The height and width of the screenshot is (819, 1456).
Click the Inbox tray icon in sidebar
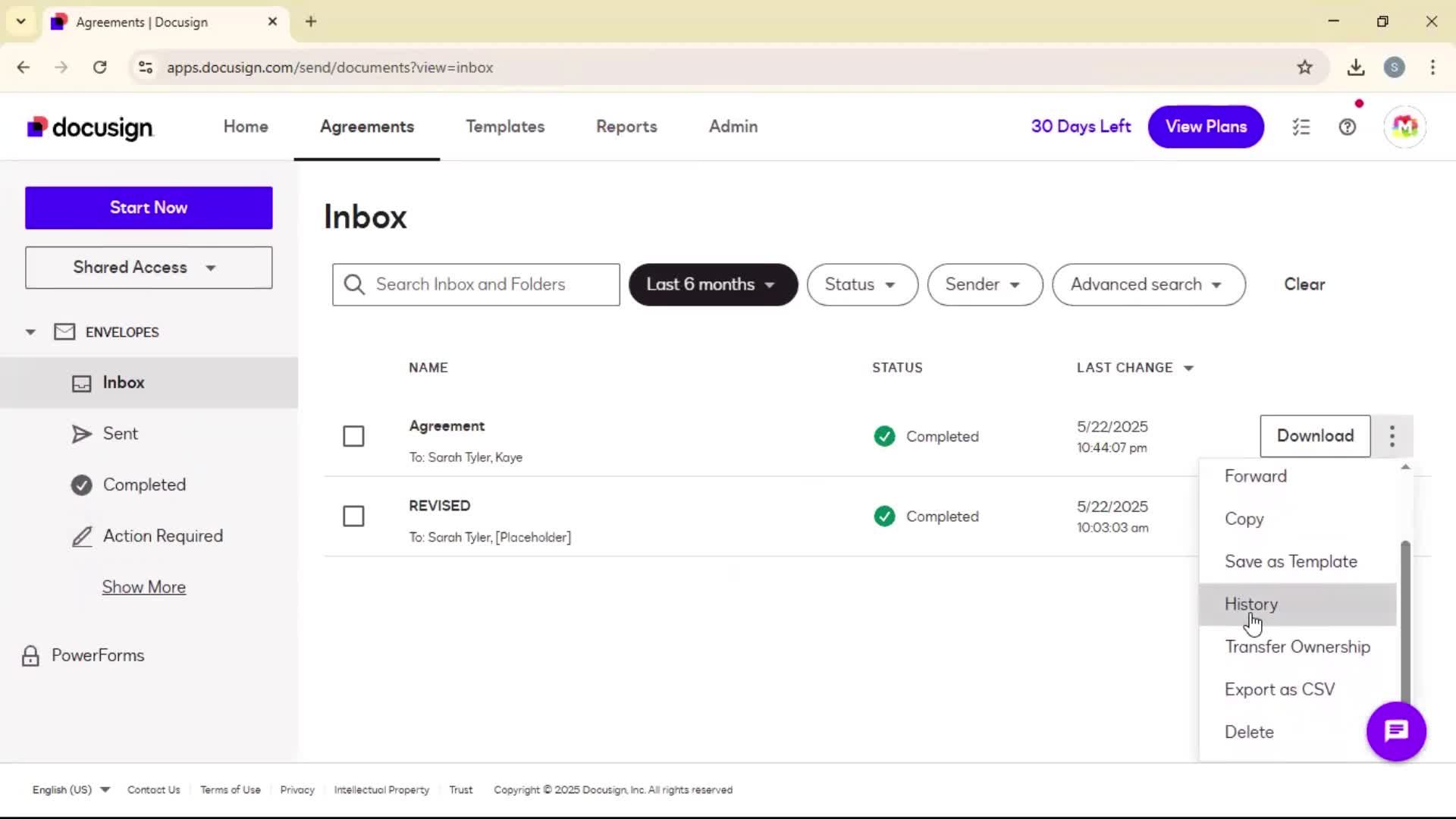pyautogui.click(x=81, y=383)
